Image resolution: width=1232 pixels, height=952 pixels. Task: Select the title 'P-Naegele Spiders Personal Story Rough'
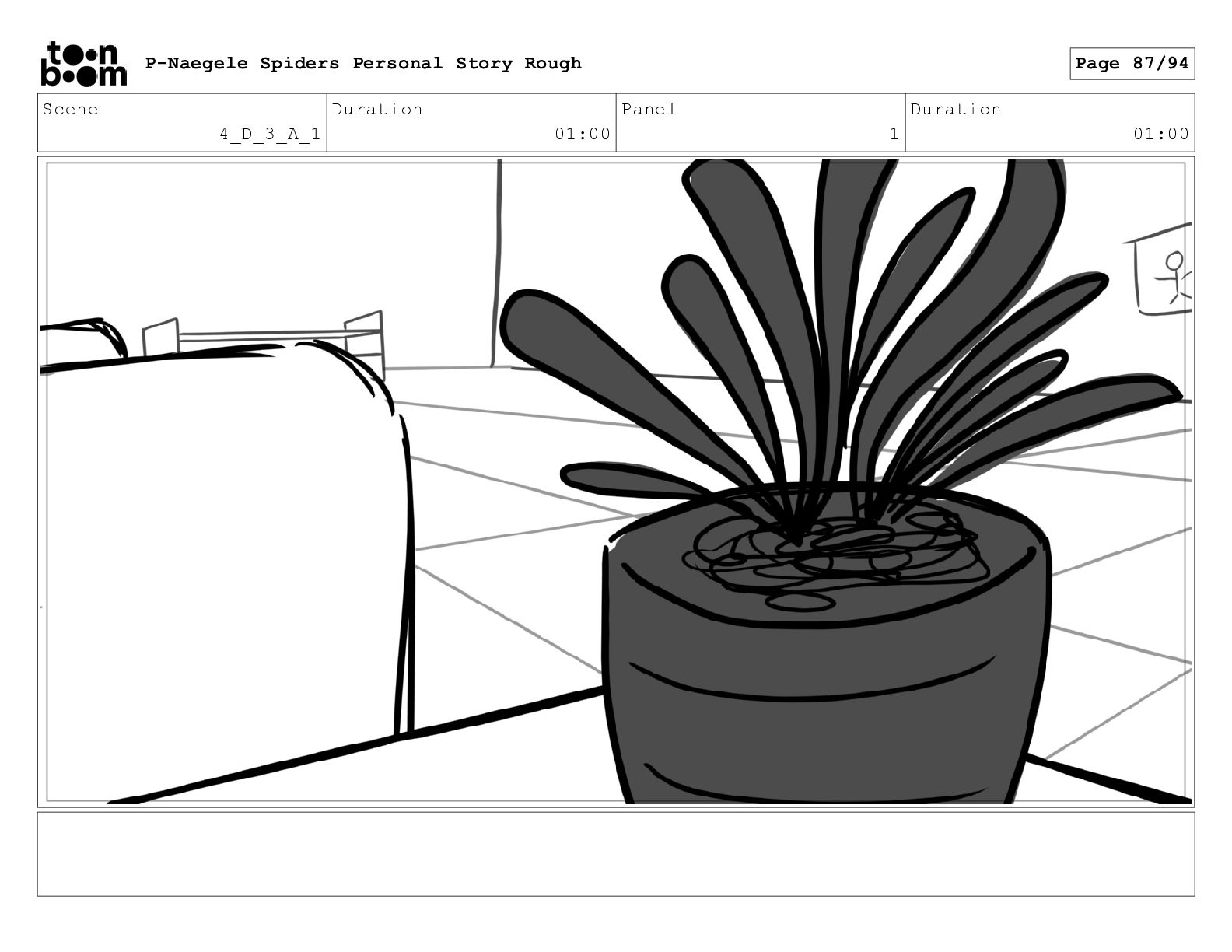pos(363,63)
